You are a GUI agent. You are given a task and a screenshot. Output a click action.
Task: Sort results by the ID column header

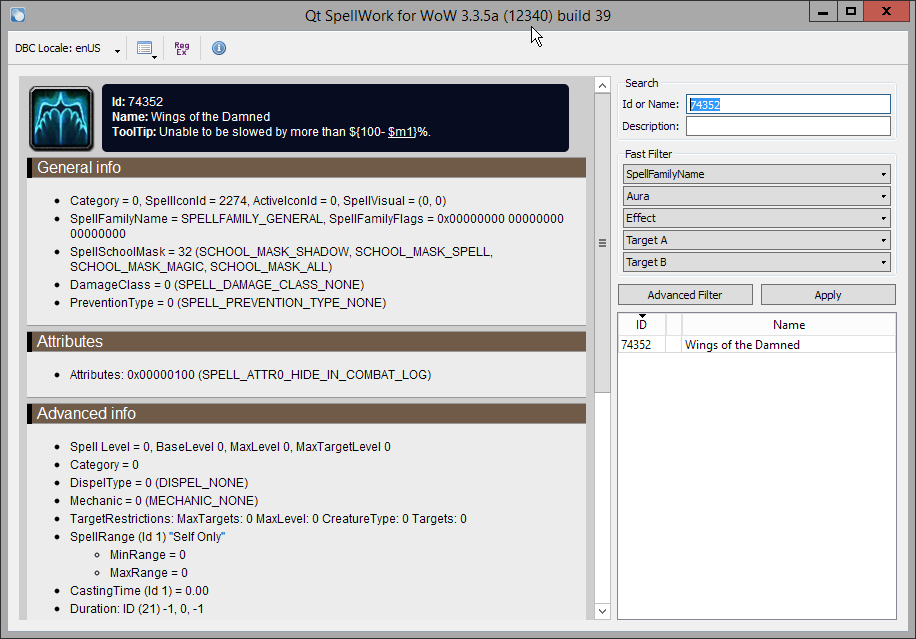pyautogui.click(x=641, y=324)
